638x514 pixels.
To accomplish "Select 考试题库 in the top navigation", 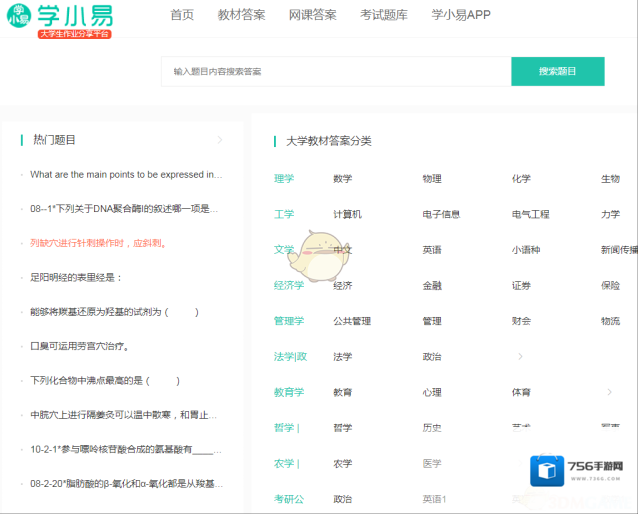I will click(383, 15).
